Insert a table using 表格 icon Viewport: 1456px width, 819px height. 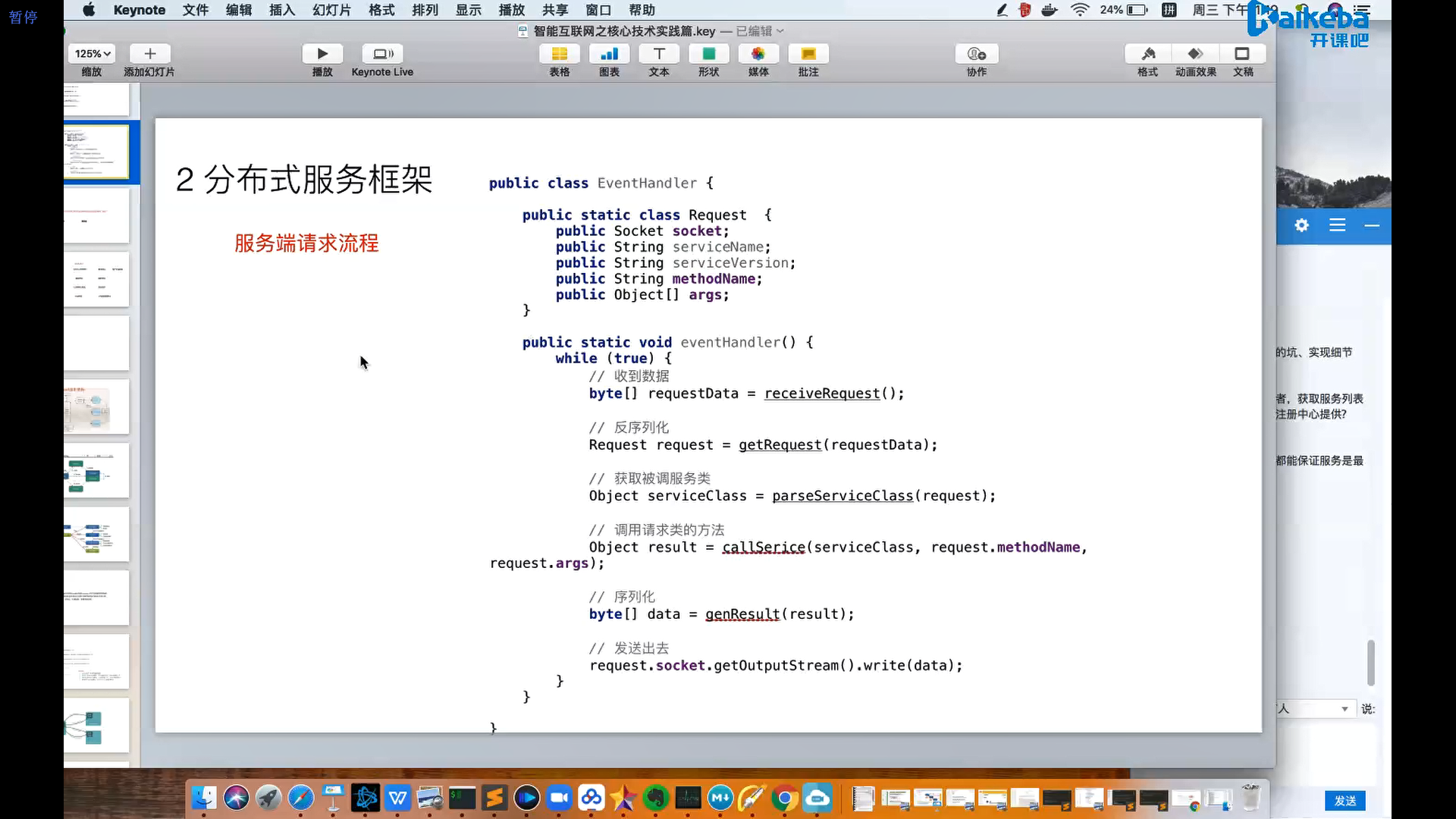pos(559,54)
